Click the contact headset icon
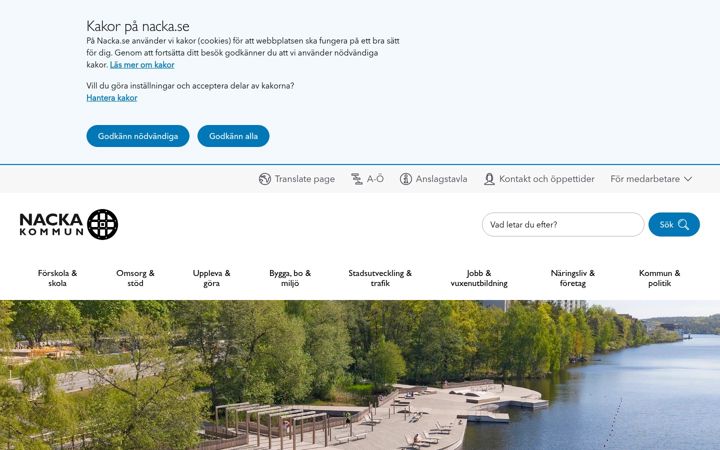Viewport: 720px width, 450px height. click(489, 179)
